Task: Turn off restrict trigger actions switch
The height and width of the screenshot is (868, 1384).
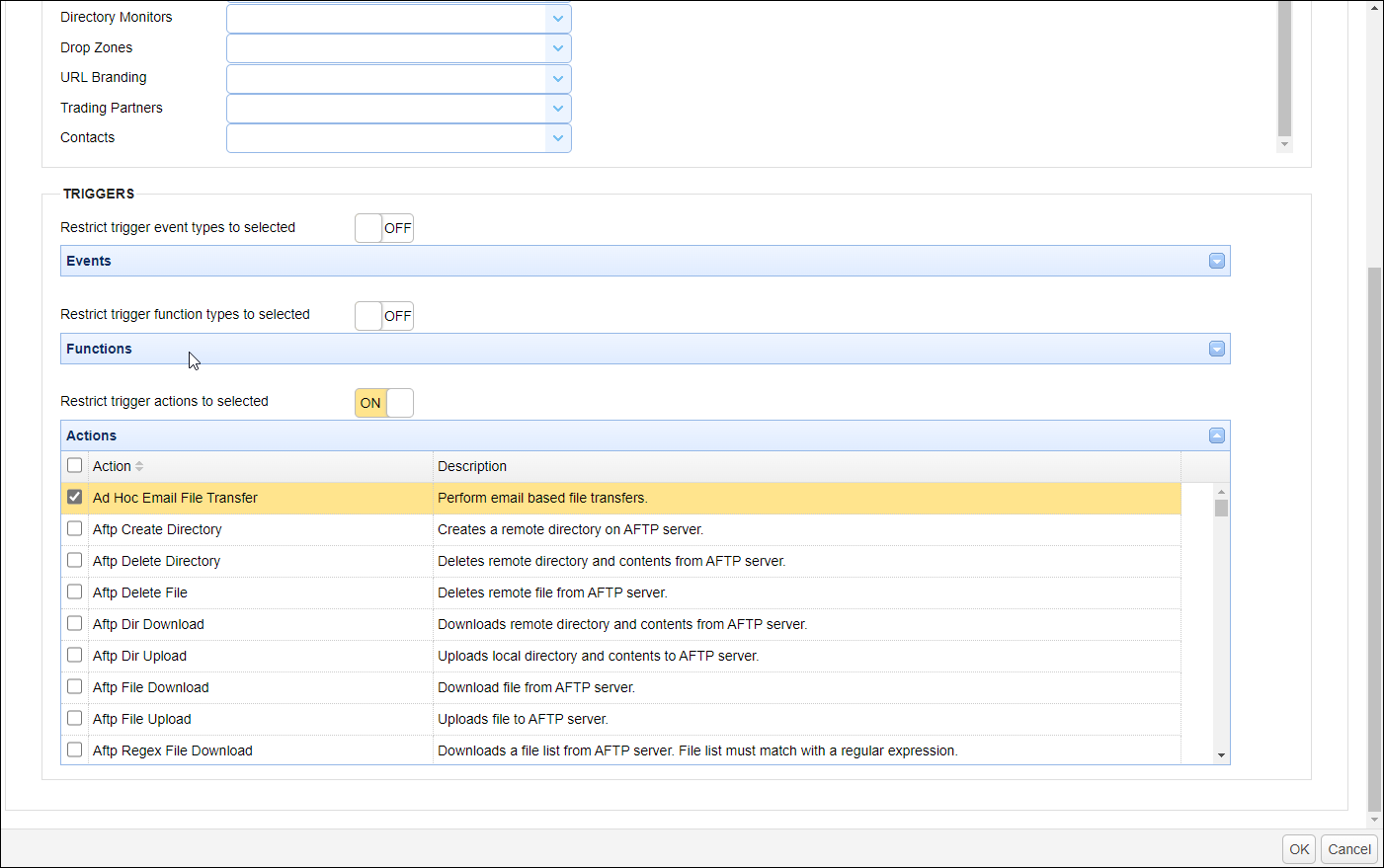Action: point(384,403)
